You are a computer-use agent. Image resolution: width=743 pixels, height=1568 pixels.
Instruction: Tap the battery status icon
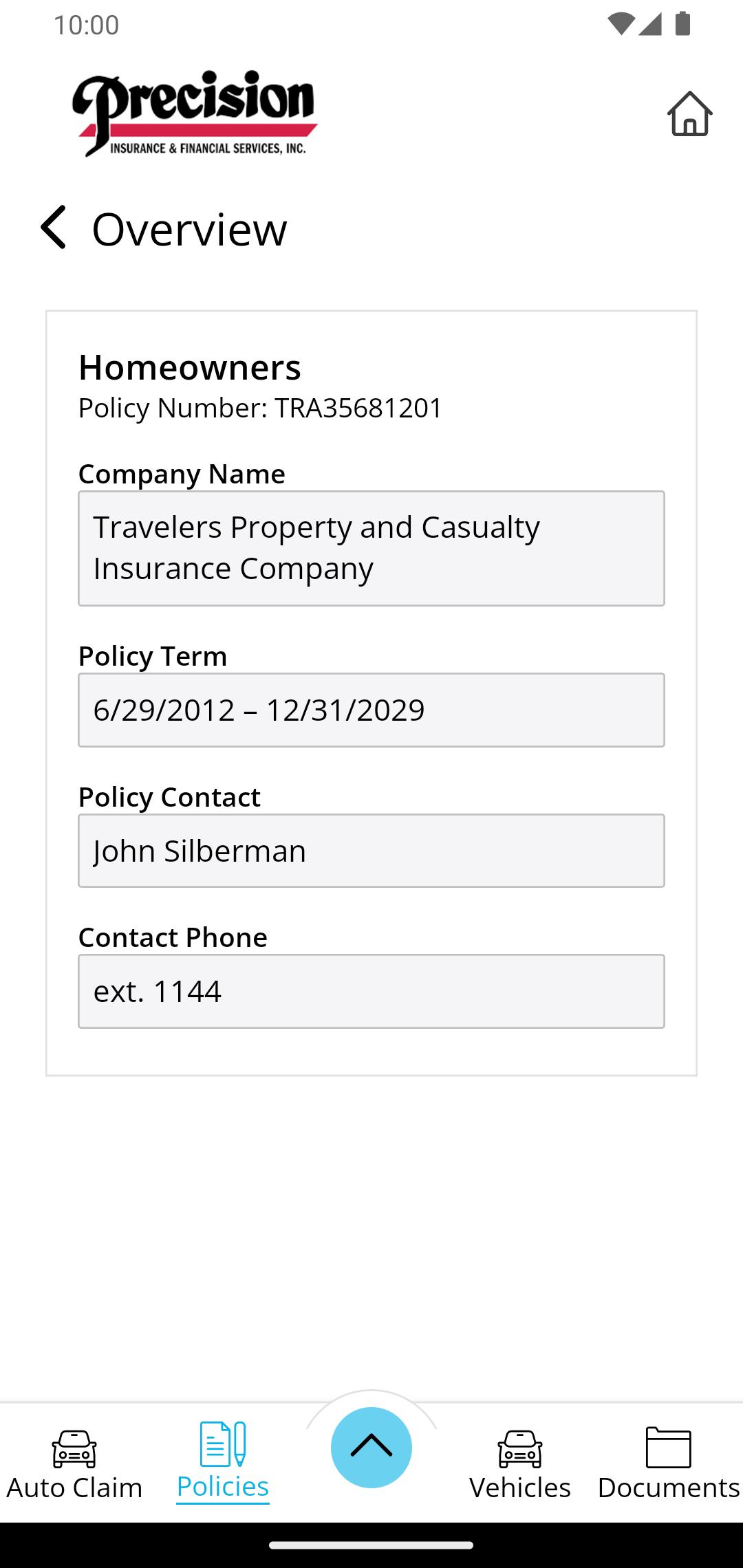(682, 24)
